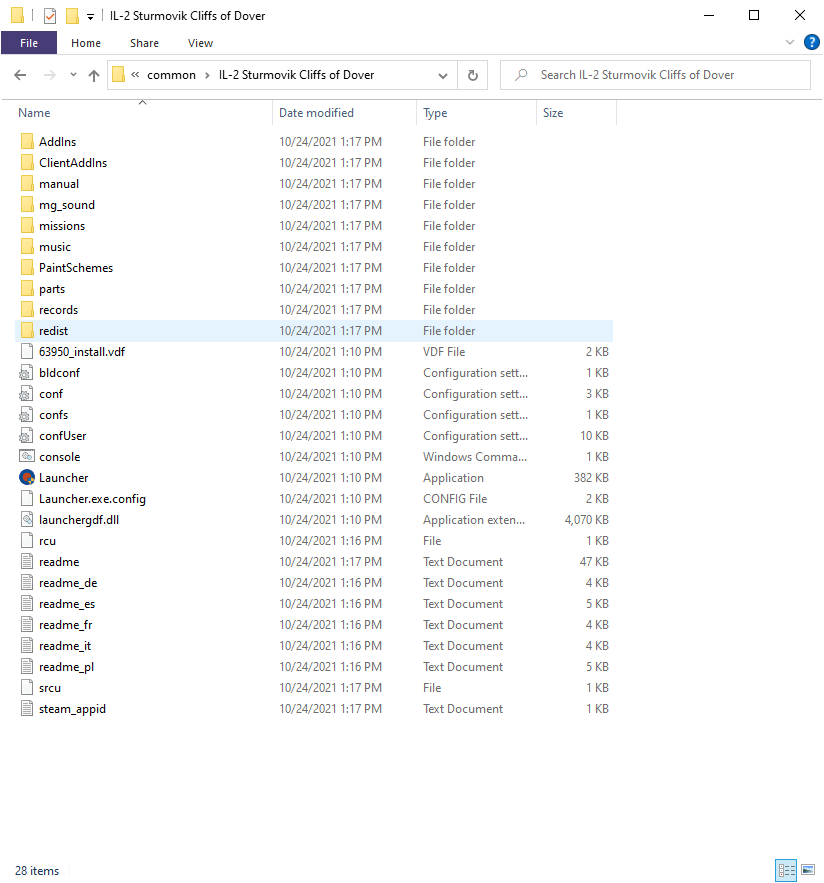Image resolution: width=824 pixels, height=883 pixels.
Task: Open the Share ribbon tab
Action: tap(144, 43)
